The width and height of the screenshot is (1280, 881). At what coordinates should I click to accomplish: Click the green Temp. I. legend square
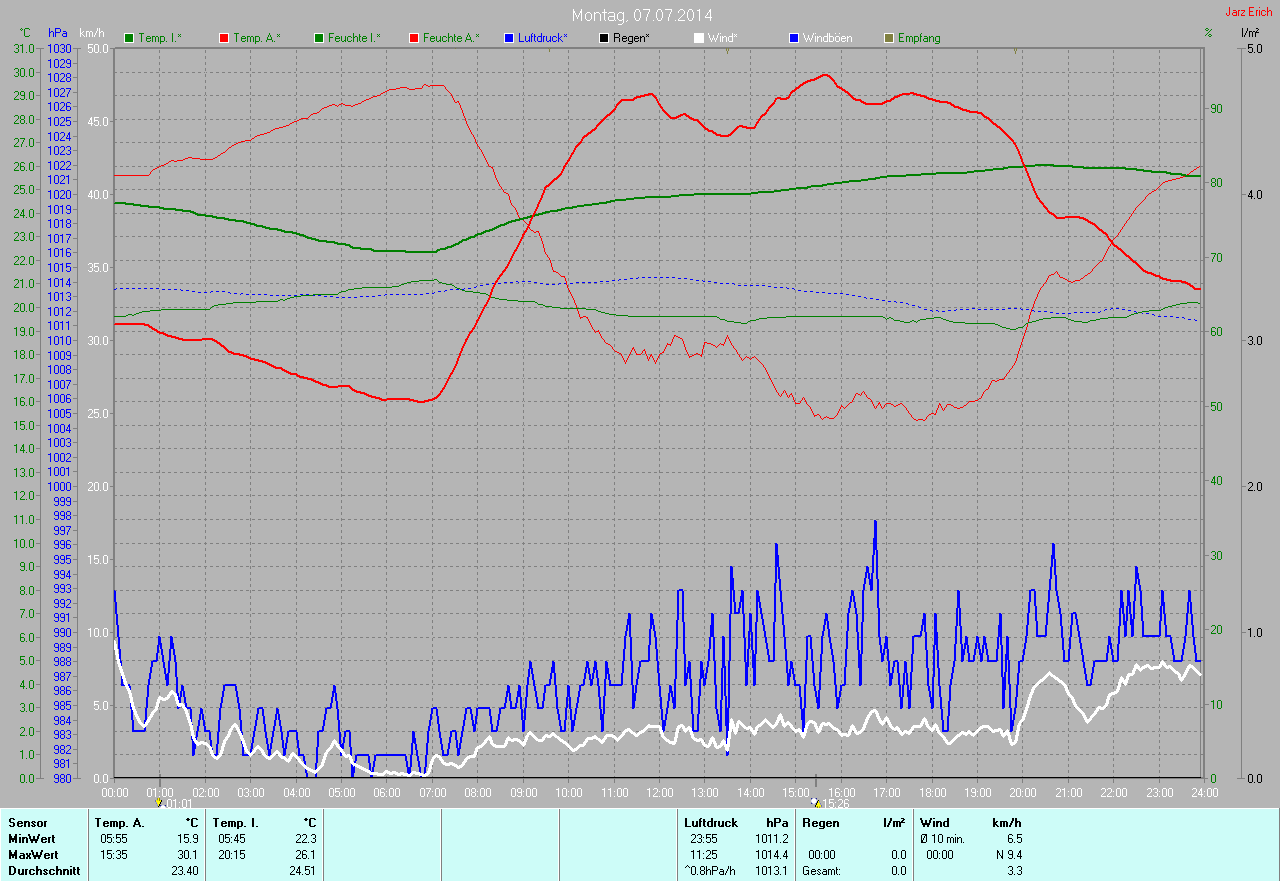(x=129, y=38)
